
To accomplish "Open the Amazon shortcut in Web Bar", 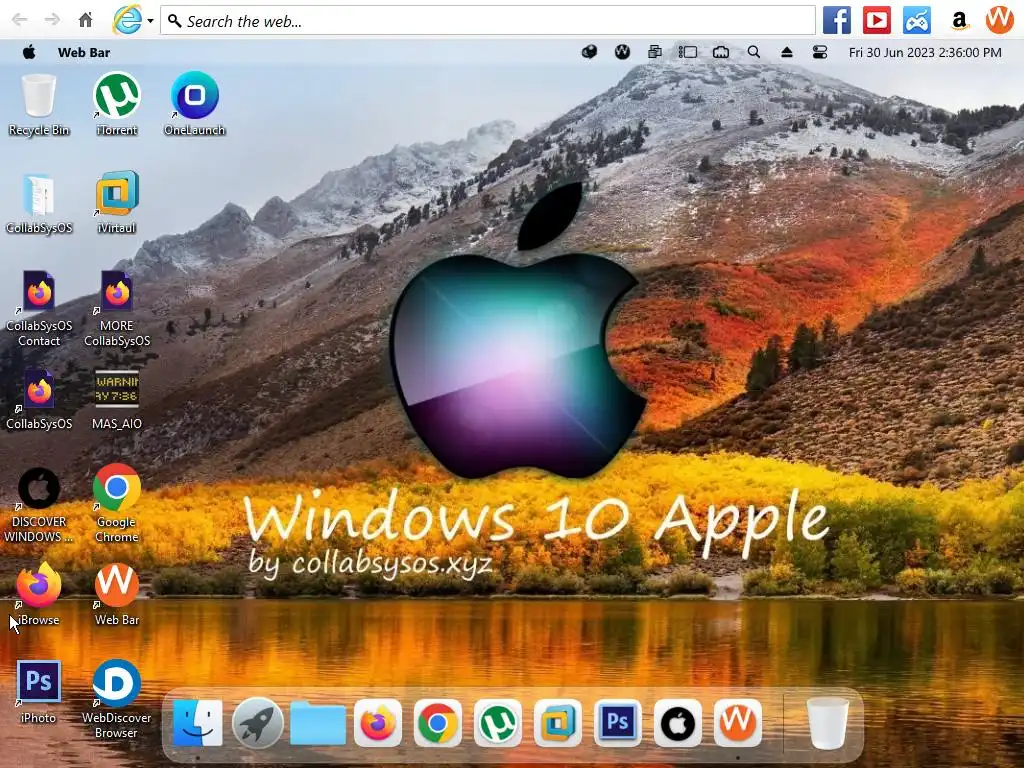I will [959, 20].
